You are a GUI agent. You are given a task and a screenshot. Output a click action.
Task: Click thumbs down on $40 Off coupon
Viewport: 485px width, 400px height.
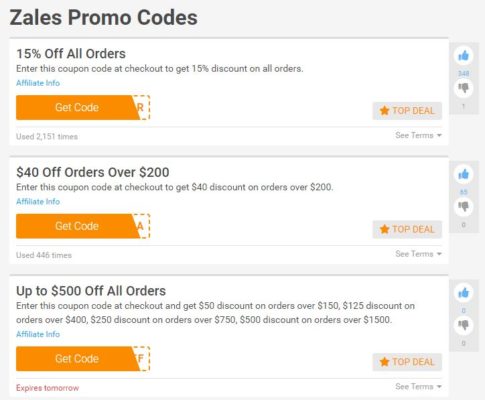(x=463, y=207)
